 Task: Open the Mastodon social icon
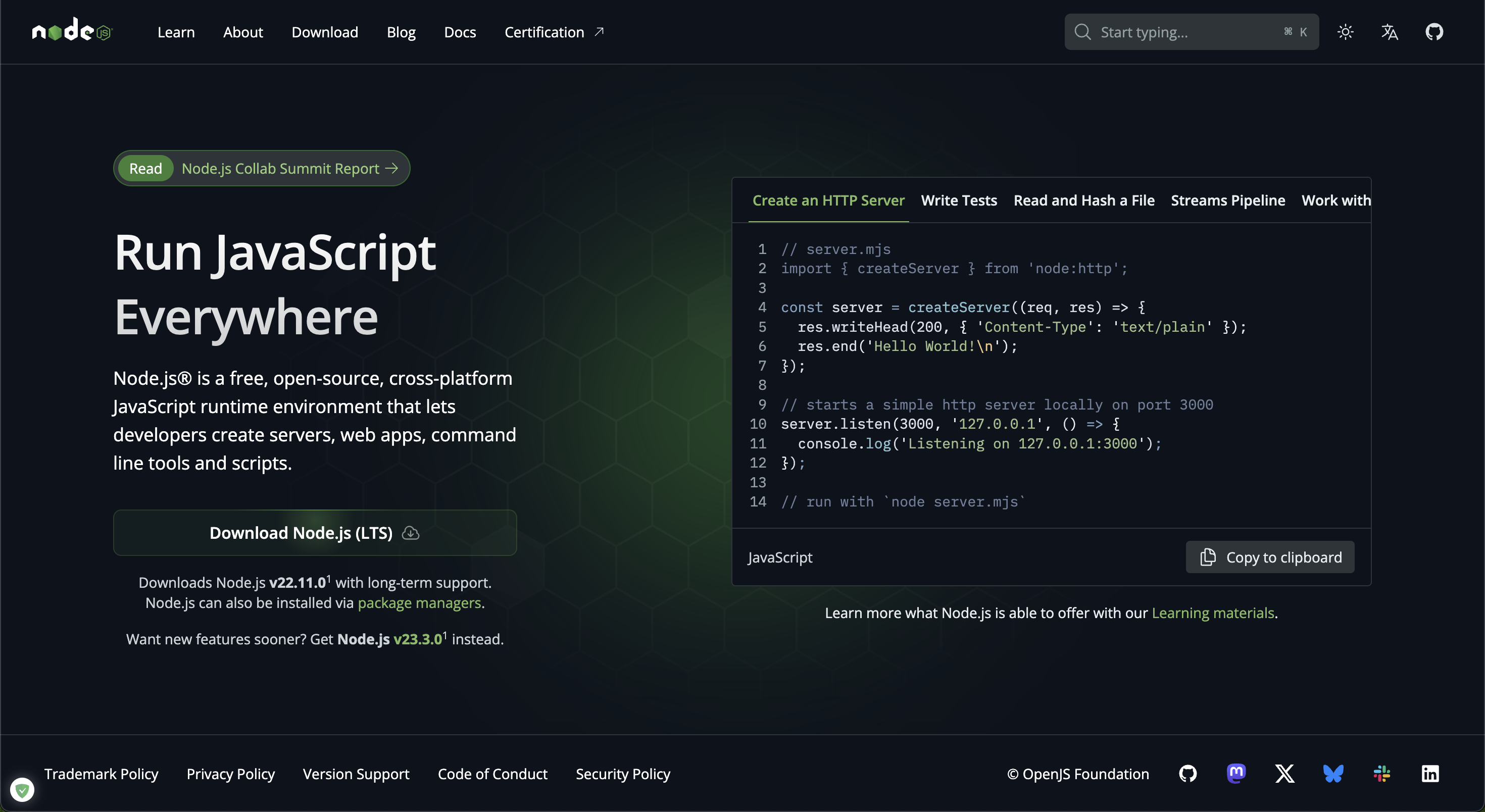(1236, 774)
